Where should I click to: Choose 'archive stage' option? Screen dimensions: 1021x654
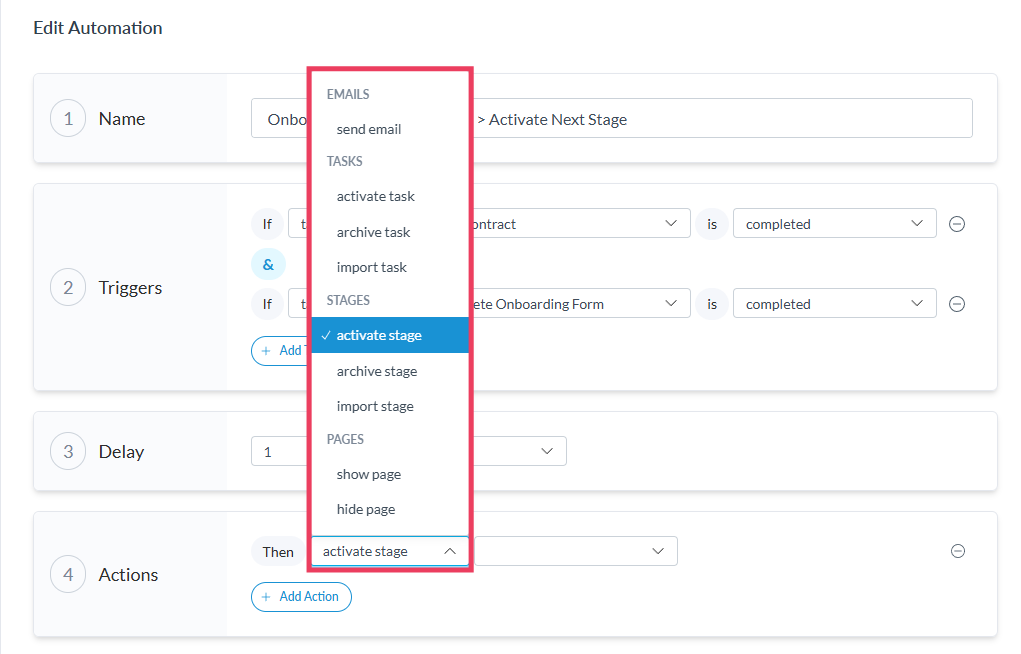click(377, 371)
